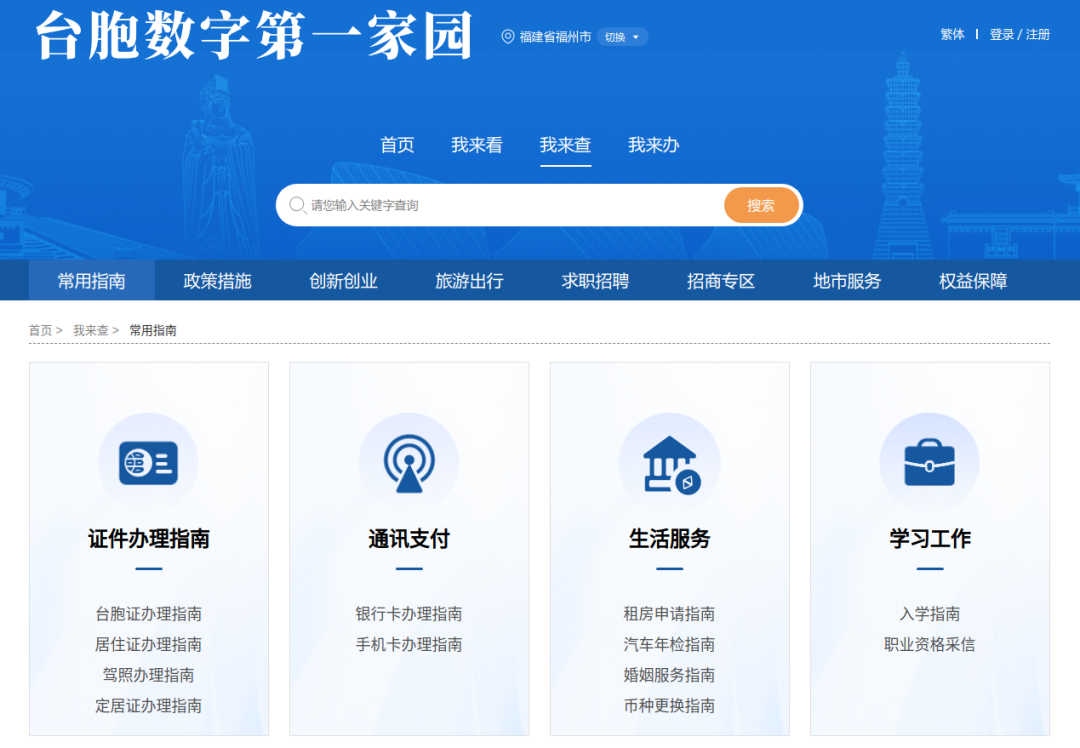Viewport: 1080px width, 748px height.
Task: Open 手机卡办理指南 guide
Action: coord(409,644)
